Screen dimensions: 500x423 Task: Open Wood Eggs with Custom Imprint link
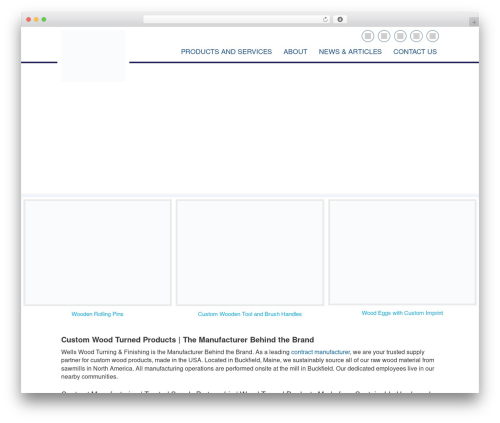(x=402, y=313)
